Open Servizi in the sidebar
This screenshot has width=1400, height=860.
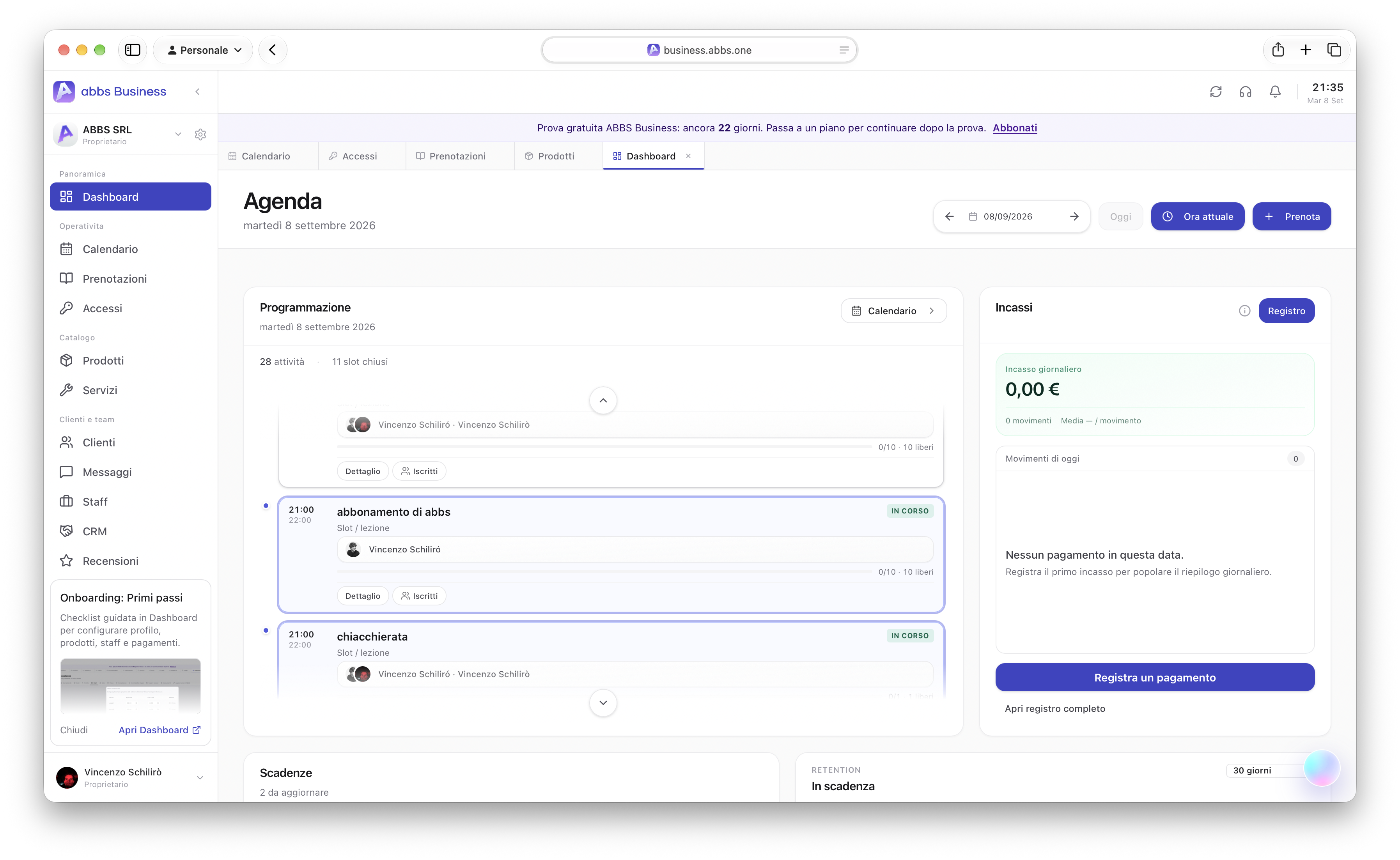pyautogui.click(x=131, y=390)
